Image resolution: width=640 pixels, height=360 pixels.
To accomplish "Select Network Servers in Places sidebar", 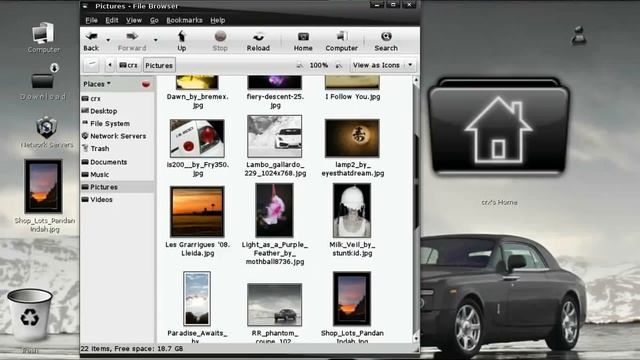I will click(118, 136).
